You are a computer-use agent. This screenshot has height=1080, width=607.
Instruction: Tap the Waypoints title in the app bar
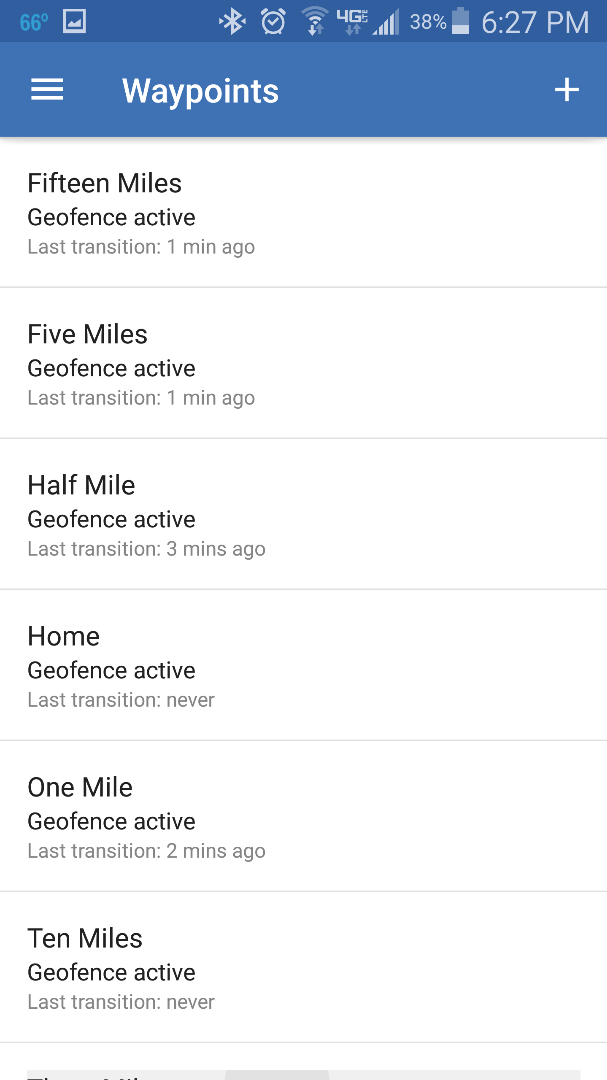(199, 90)
